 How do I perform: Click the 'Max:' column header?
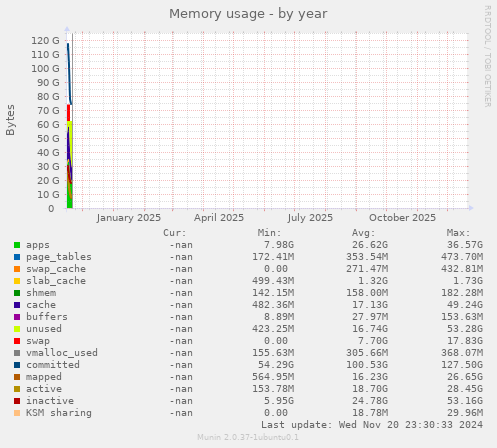[459, 233]
